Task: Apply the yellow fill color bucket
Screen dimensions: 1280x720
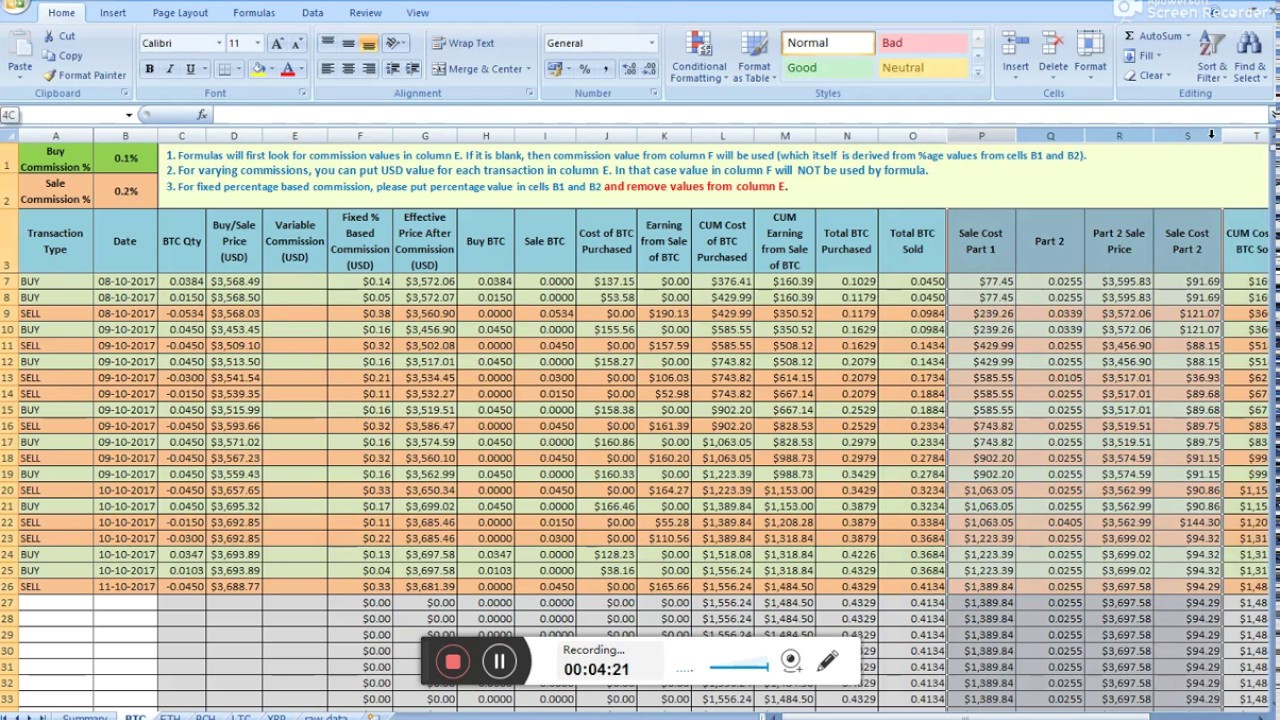Action: tap(258, 69)
